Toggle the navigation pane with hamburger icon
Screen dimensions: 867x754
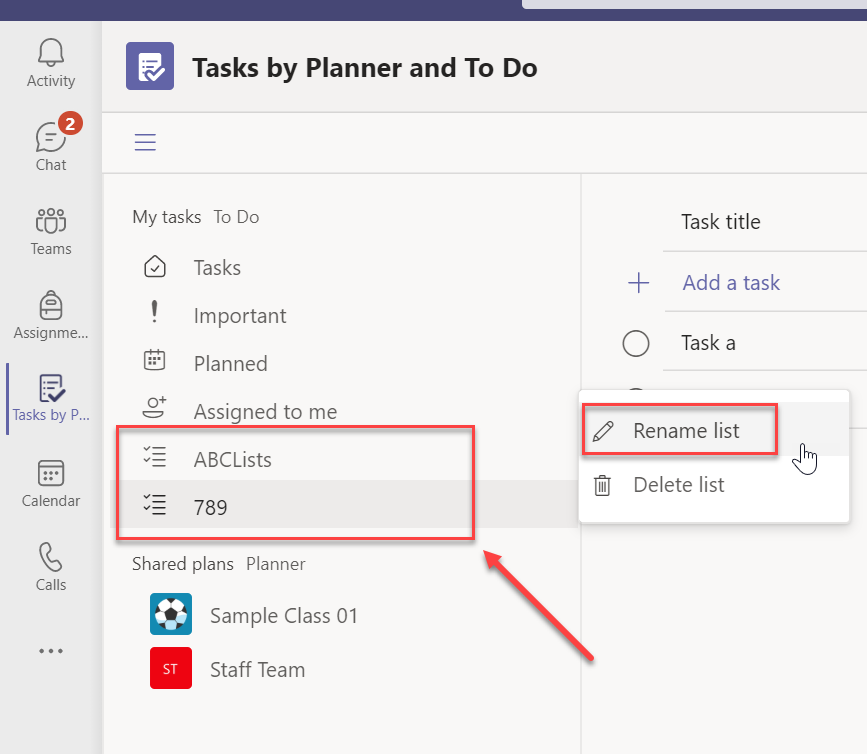tap(145, 142)
